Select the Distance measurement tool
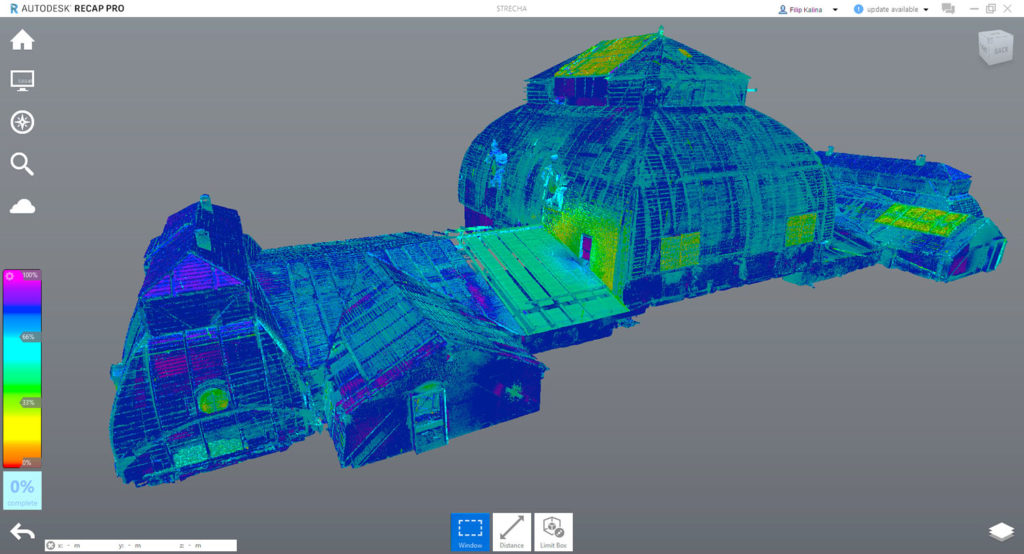 [x=512, y=531]
